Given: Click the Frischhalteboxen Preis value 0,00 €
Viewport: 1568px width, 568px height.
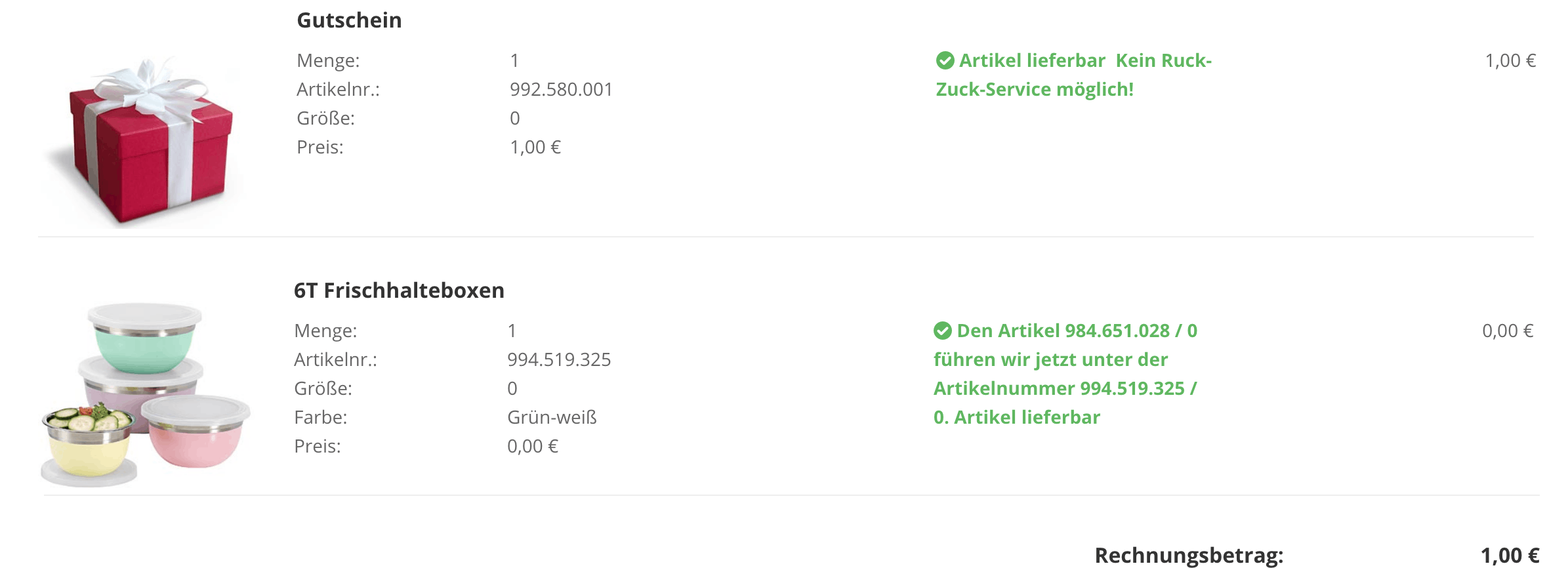Looking at the screenshot, I should point(533,447).
